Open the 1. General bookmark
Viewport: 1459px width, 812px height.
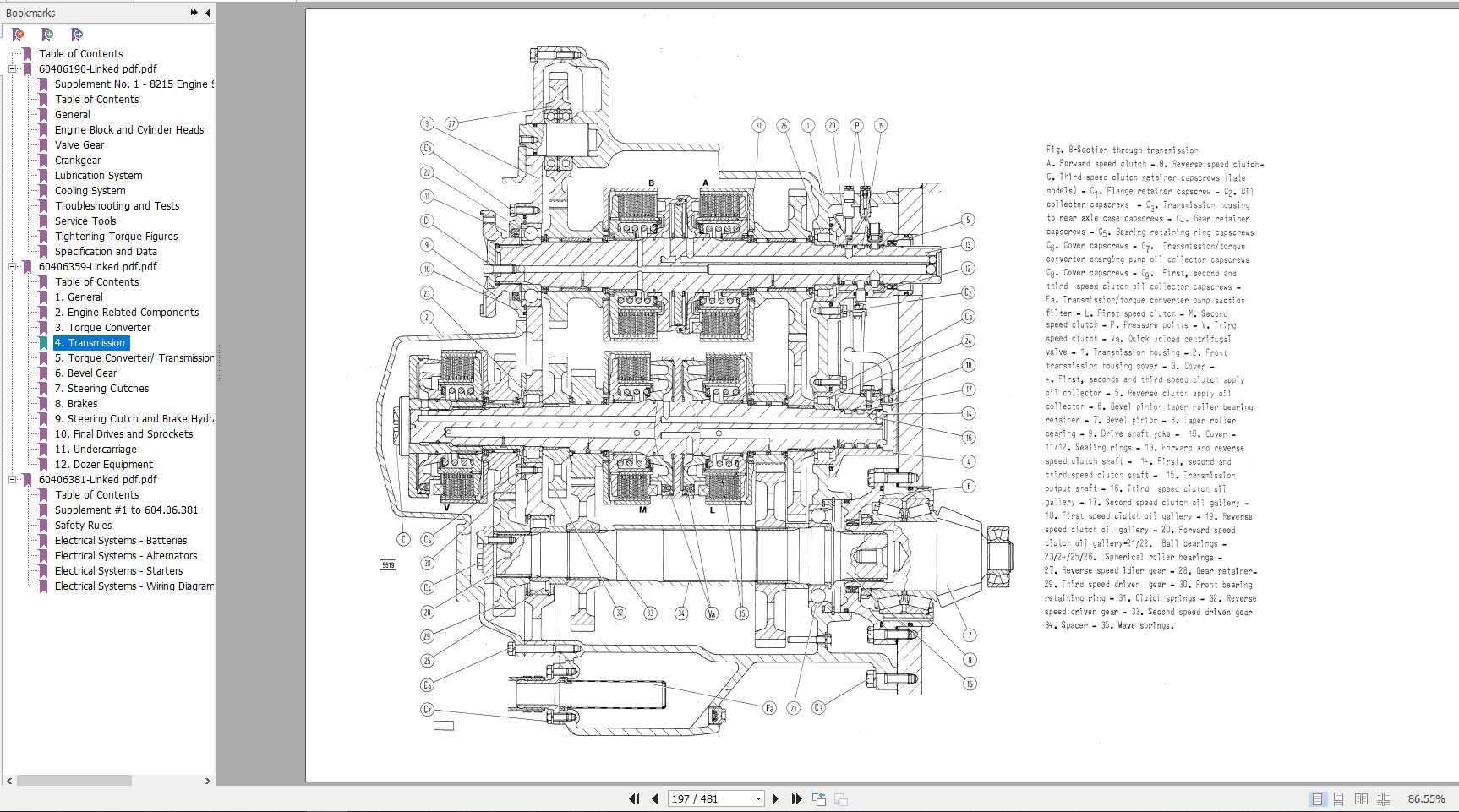point(79,297)
